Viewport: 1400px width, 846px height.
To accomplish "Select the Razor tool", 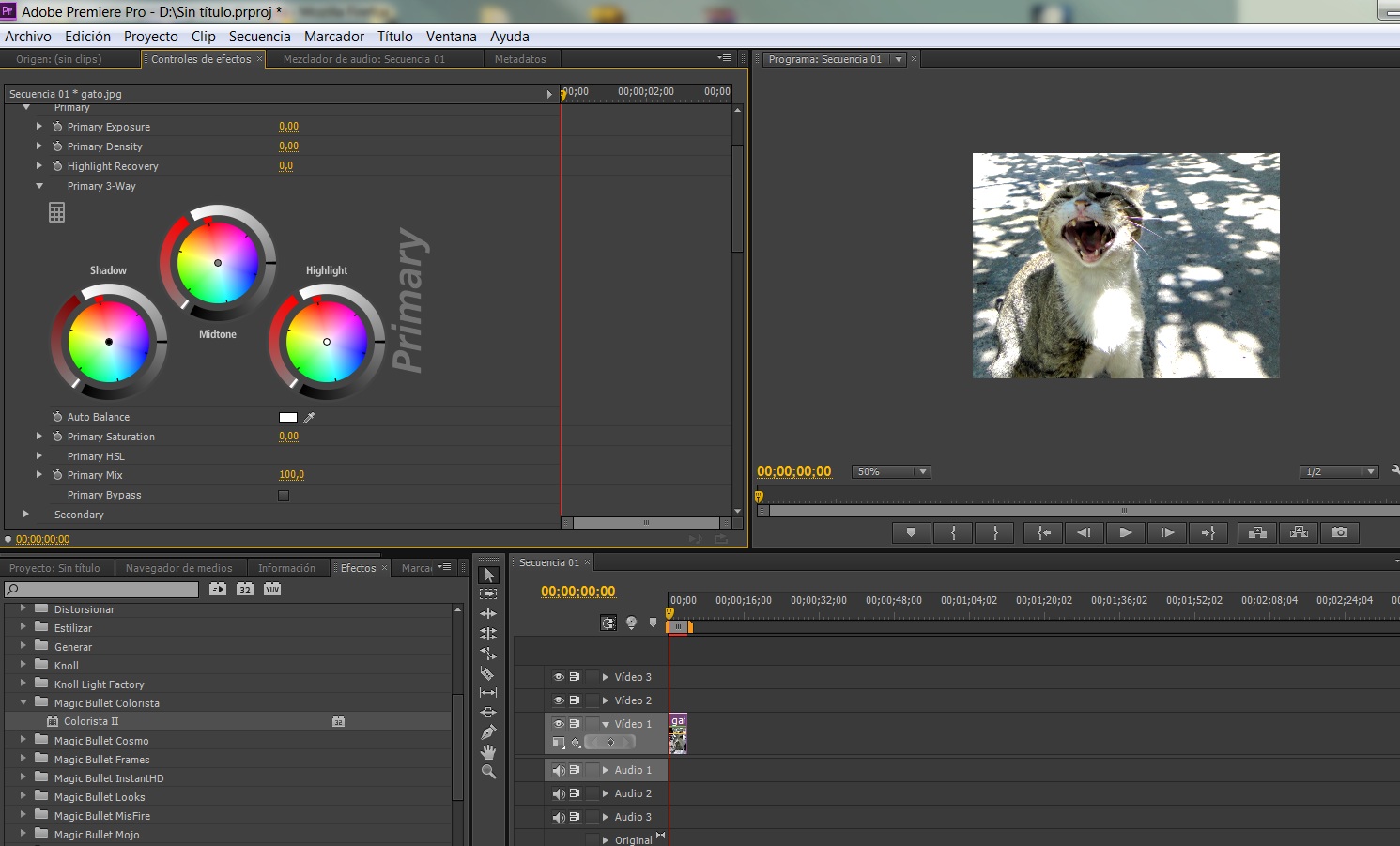I will point(488,673).
